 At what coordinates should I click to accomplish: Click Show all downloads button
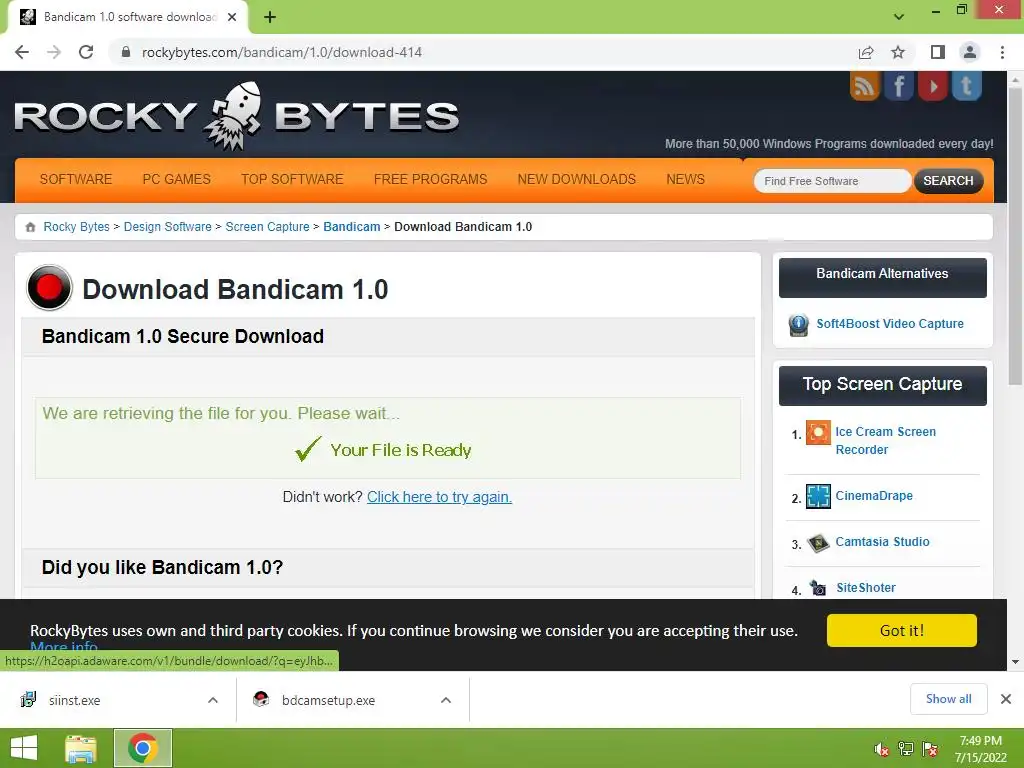click(x=948, y=699)
